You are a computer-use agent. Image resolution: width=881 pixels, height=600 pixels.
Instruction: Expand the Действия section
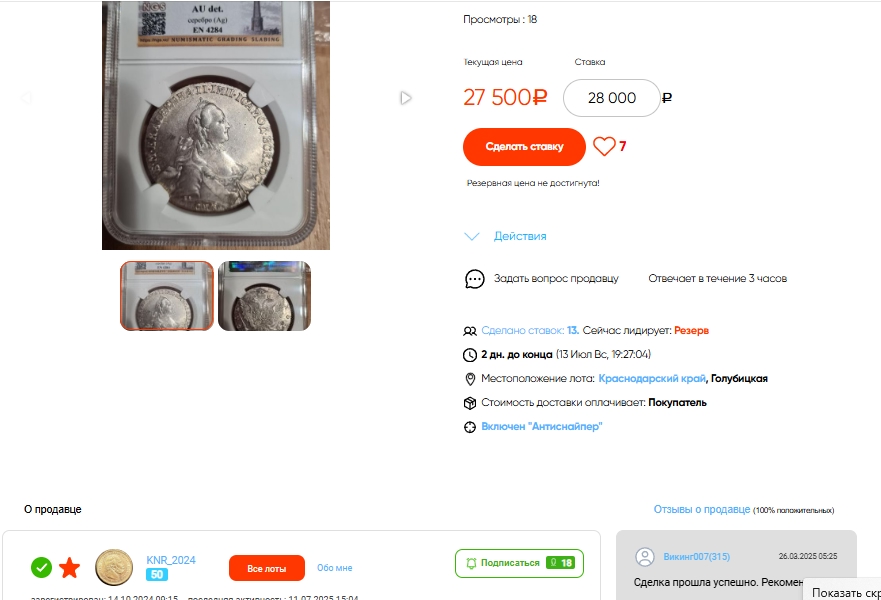[x=508, y=237]
